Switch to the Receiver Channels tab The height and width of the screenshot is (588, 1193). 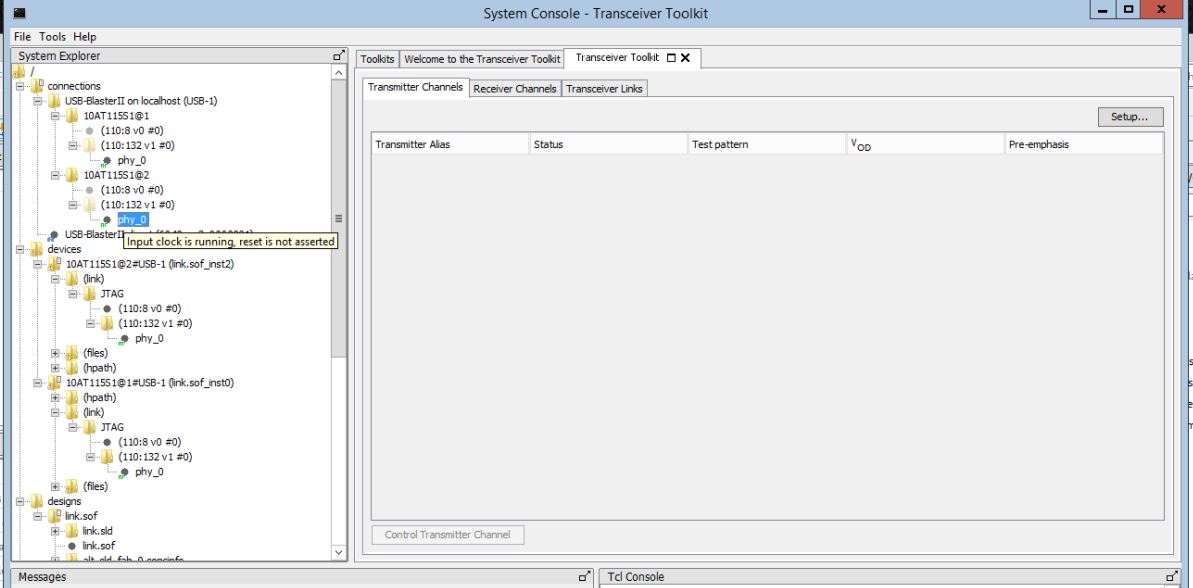(515, 88)
